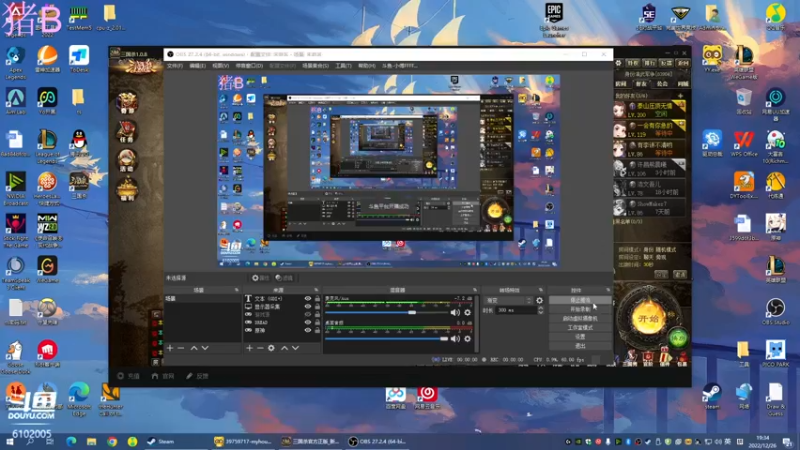Click the 退出 button in OBS
800x450 pixels.
click(x=580, y=346)
